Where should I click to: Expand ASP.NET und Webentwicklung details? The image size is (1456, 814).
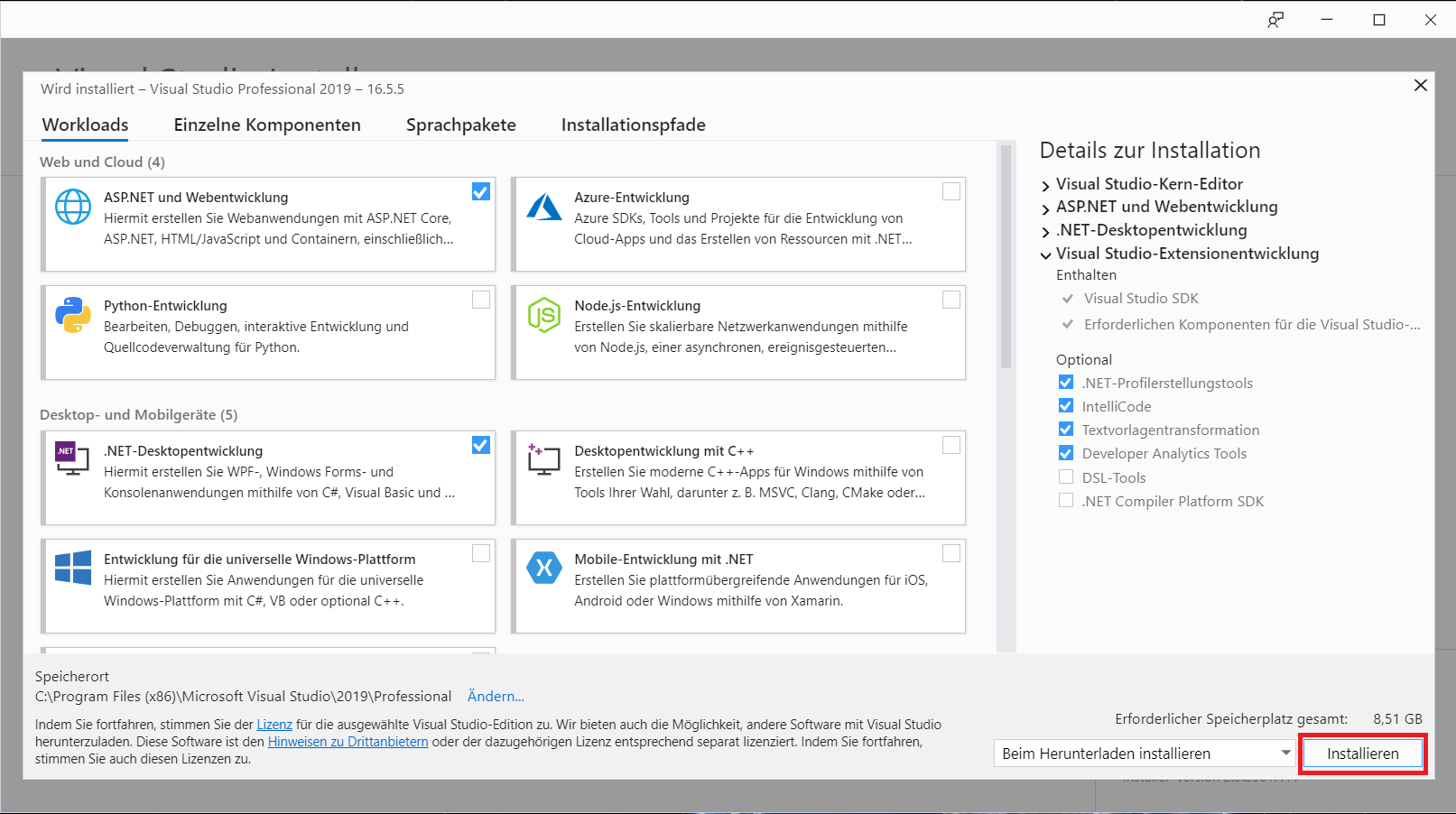tap(1046, 208)
